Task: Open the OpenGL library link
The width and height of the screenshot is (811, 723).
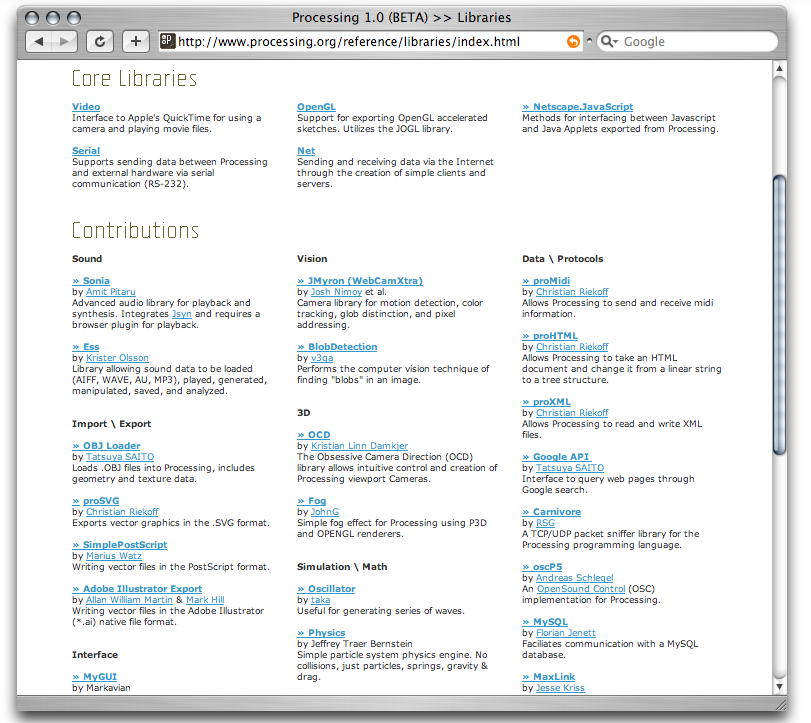Action: click(316, 107)
